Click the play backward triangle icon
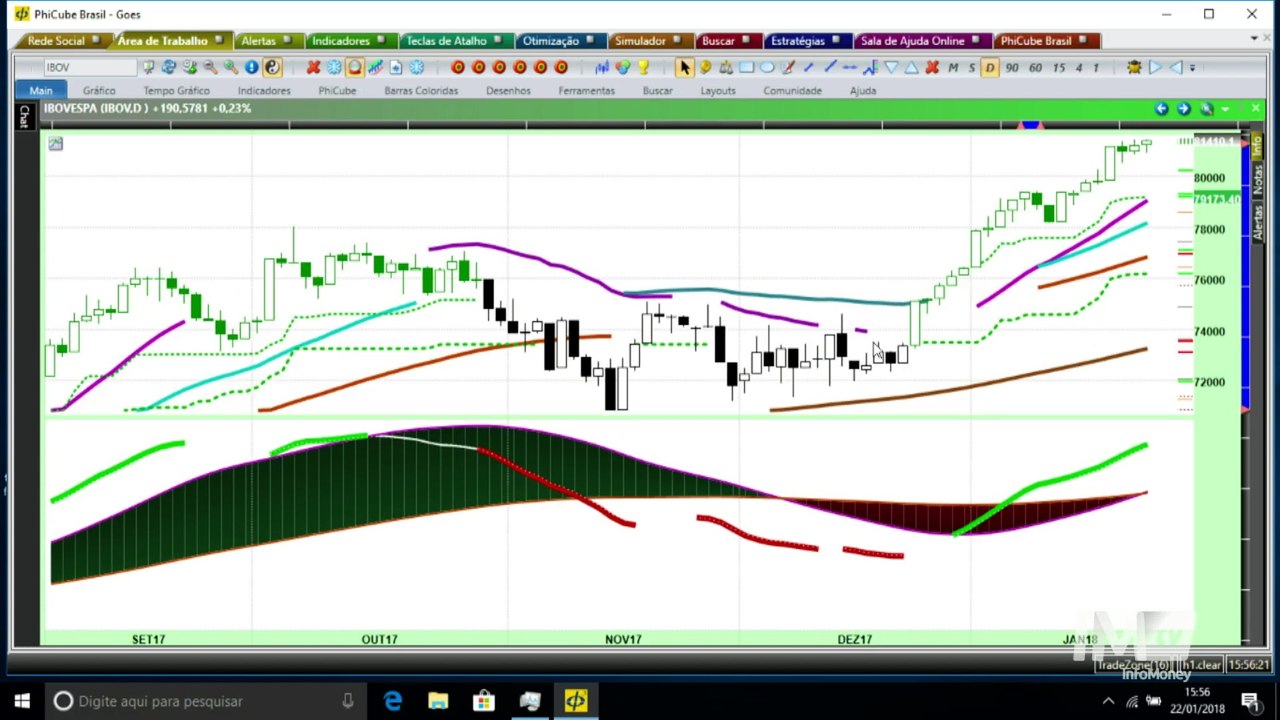1280x720 pixels. [x=1176, y=67]
